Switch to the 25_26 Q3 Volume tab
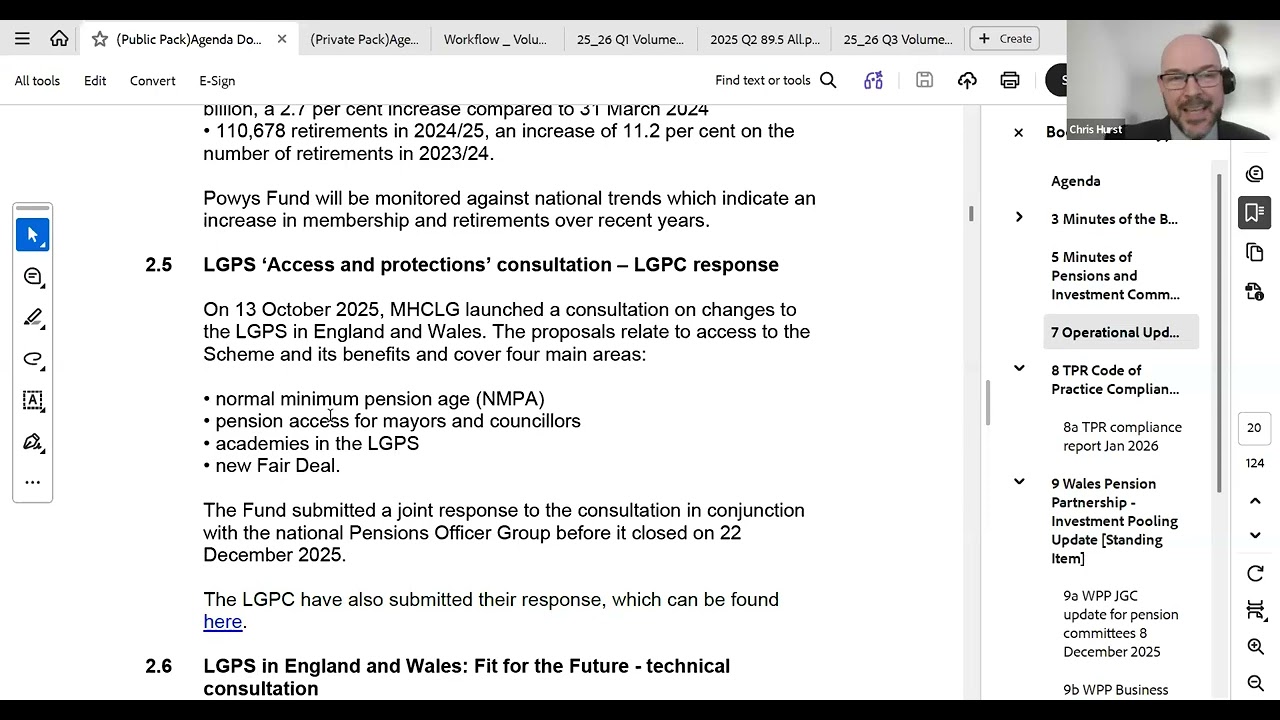1280x720 pixels. 898,39
